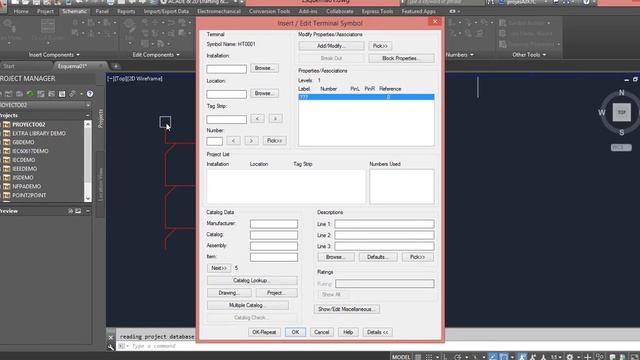Click the Tag Strip input field
The height and width of the screenshot is (360, 640).
pos(227,120)
